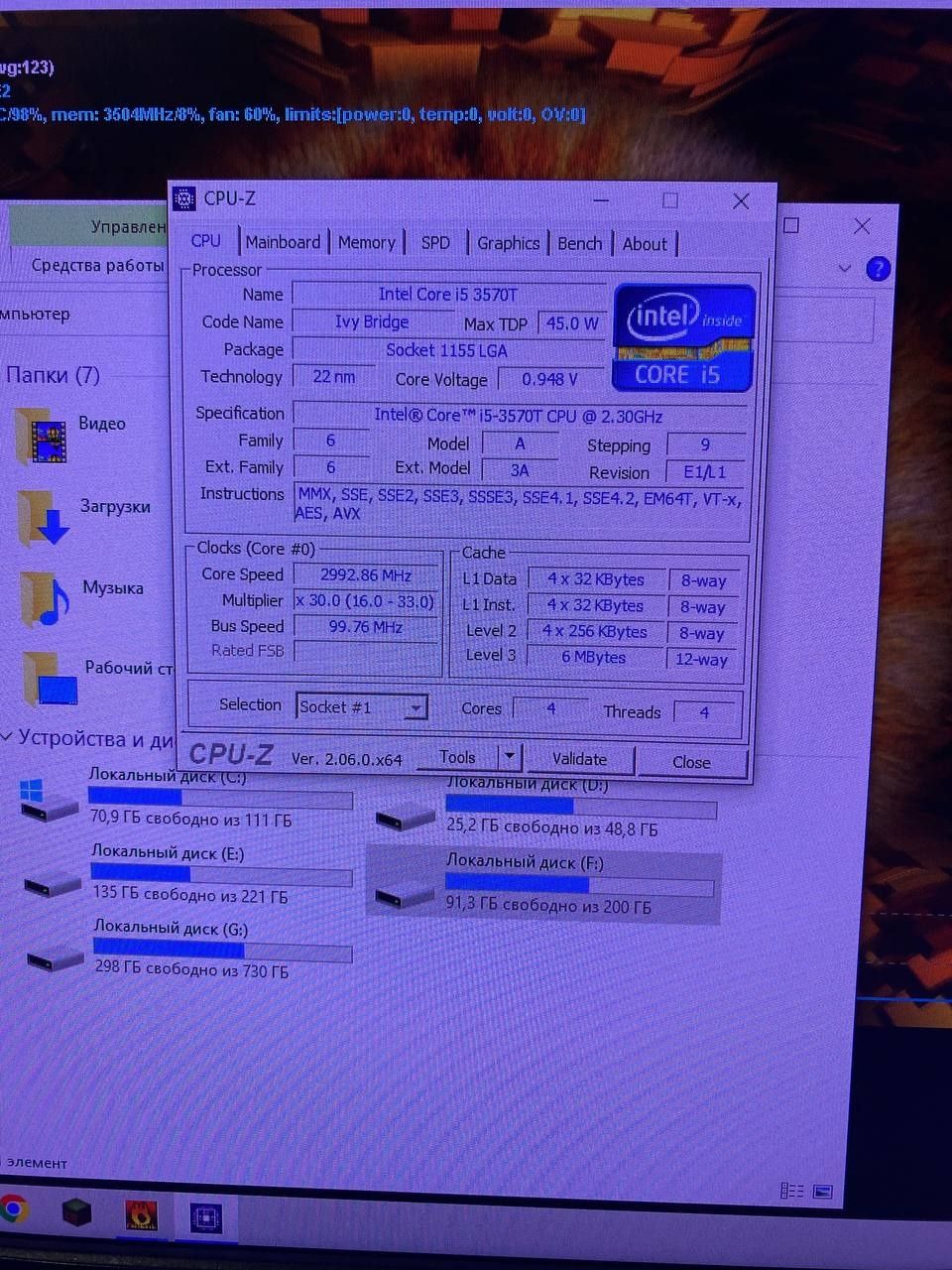Switch to the Mainboard tab
Image resolution: width=952 pixels, height=1270 pixels.
(x=283, y=242)
